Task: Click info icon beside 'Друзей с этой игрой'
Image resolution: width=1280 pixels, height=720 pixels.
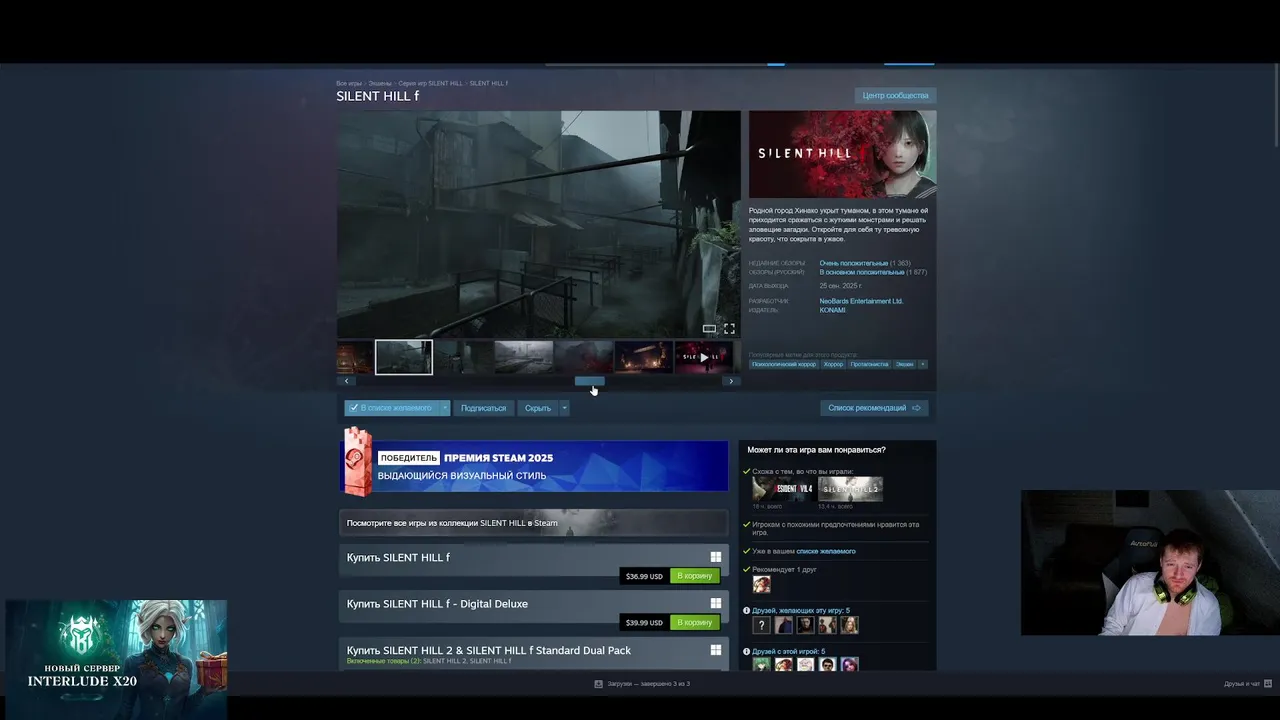Action: pyautogui.click(x=747, y=651)
